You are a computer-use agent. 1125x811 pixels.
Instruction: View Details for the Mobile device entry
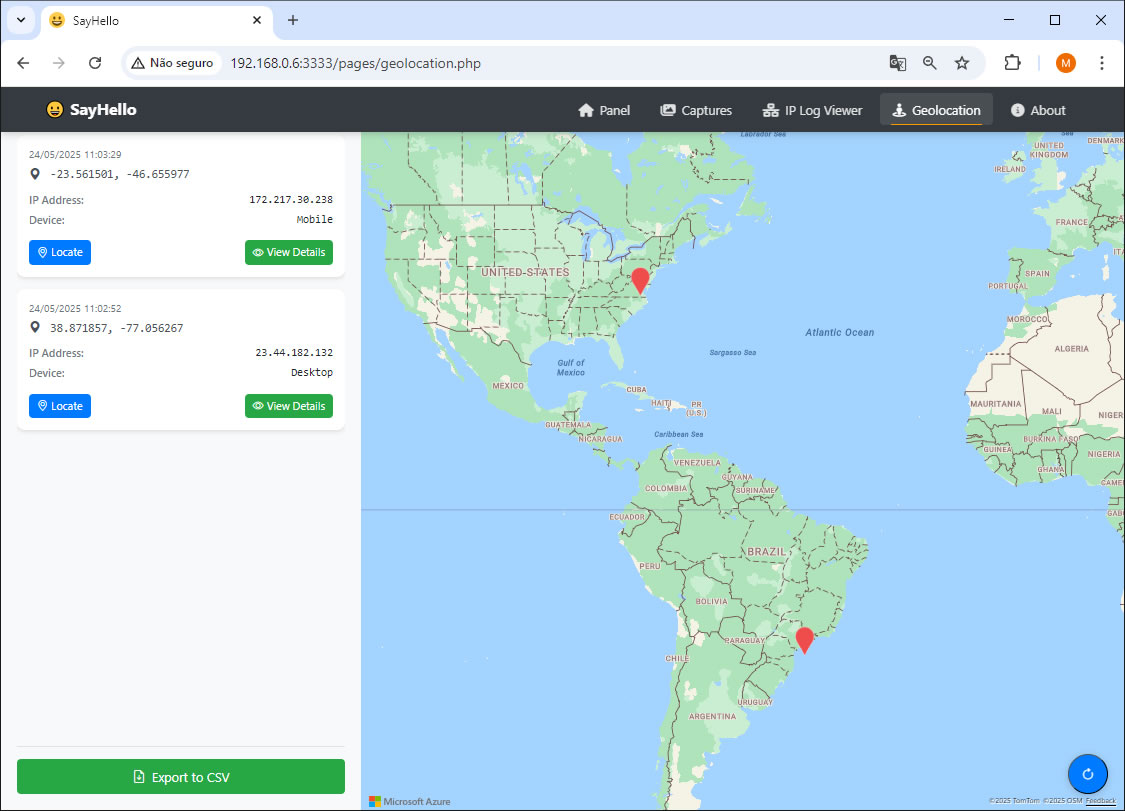[289, 253]
